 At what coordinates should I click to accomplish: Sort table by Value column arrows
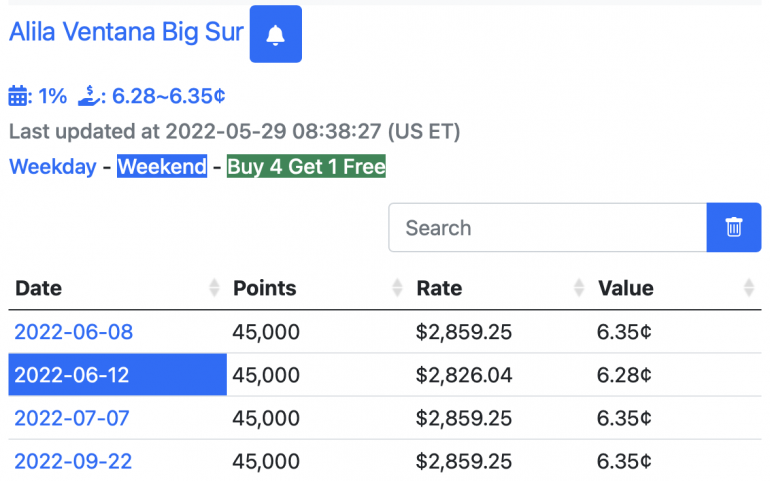point(749,288)
